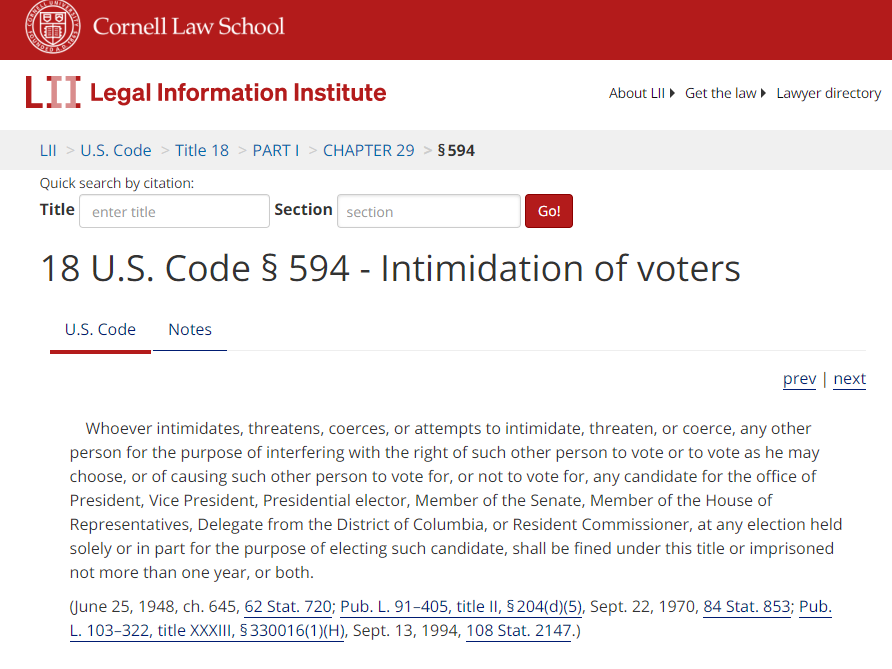Viewport: 892px width, 669px height.
Task: Switch to the Notes tab
Action: (190, 329)
